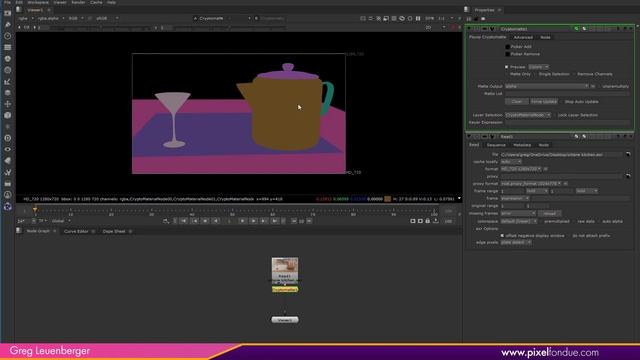Select the Viewer1 node in node graph
Image resolution: width=640 pixels, height=360 pixels.
pyautogui.click(x=285, y=320)
